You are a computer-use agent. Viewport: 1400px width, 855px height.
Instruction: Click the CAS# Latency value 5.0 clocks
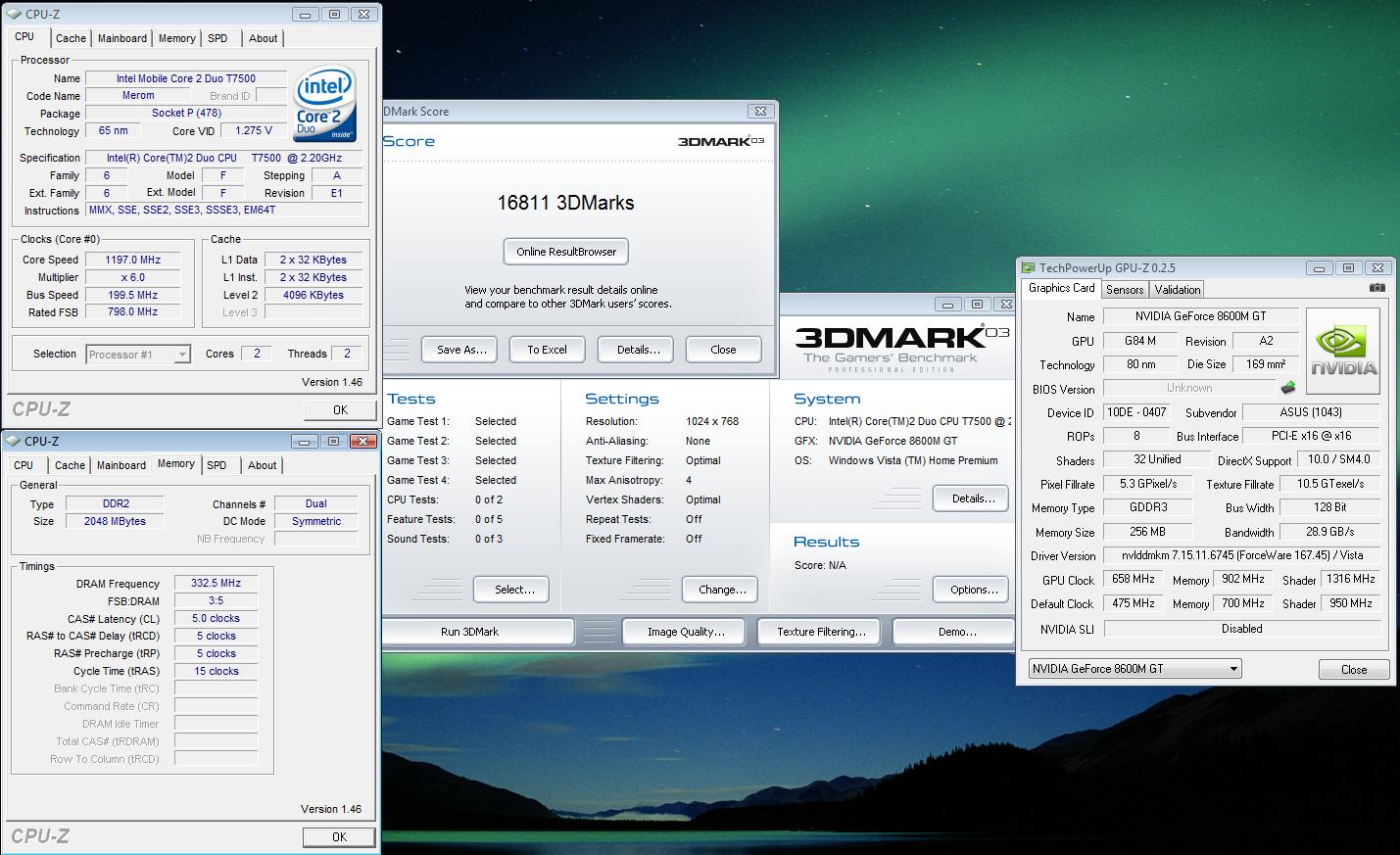click(x=217, y=618)
